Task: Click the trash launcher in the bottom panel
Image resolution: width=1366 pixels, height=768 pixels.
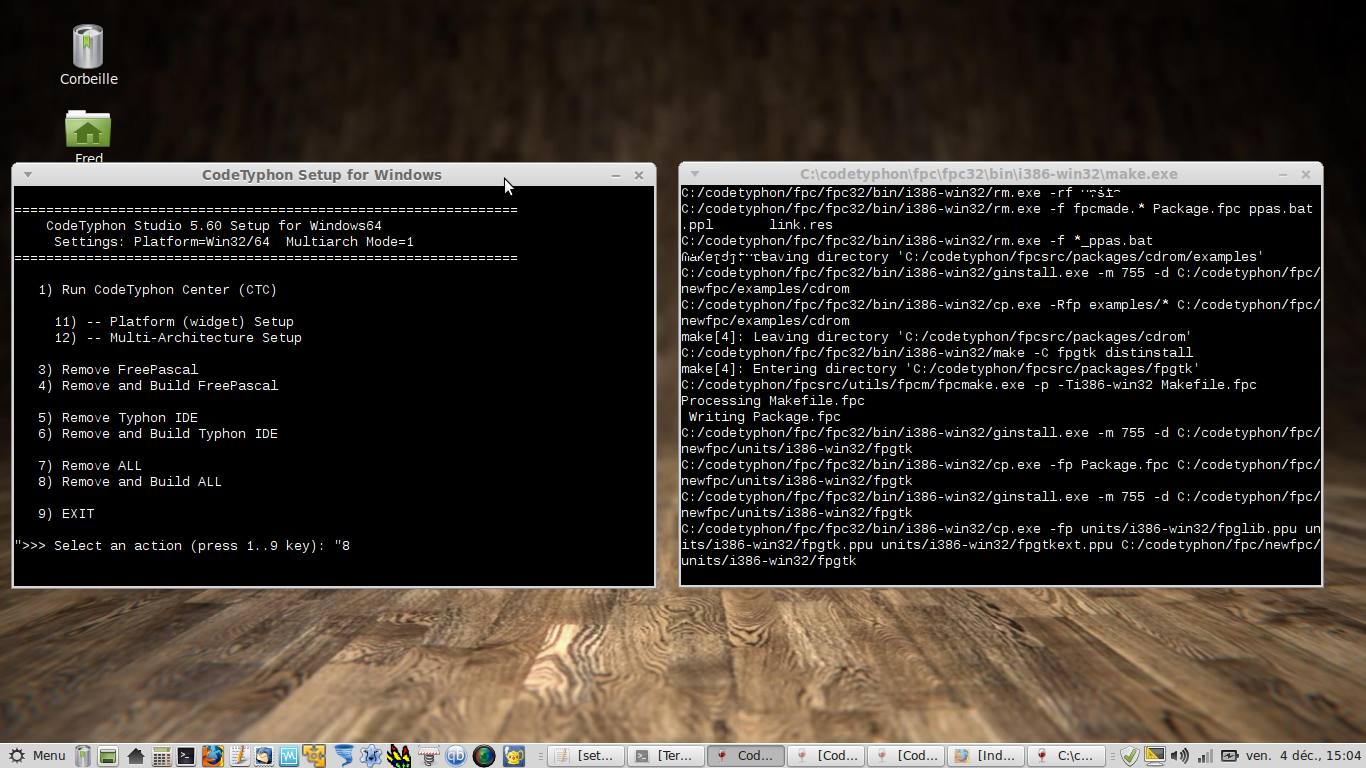Action: click(83, 756)
